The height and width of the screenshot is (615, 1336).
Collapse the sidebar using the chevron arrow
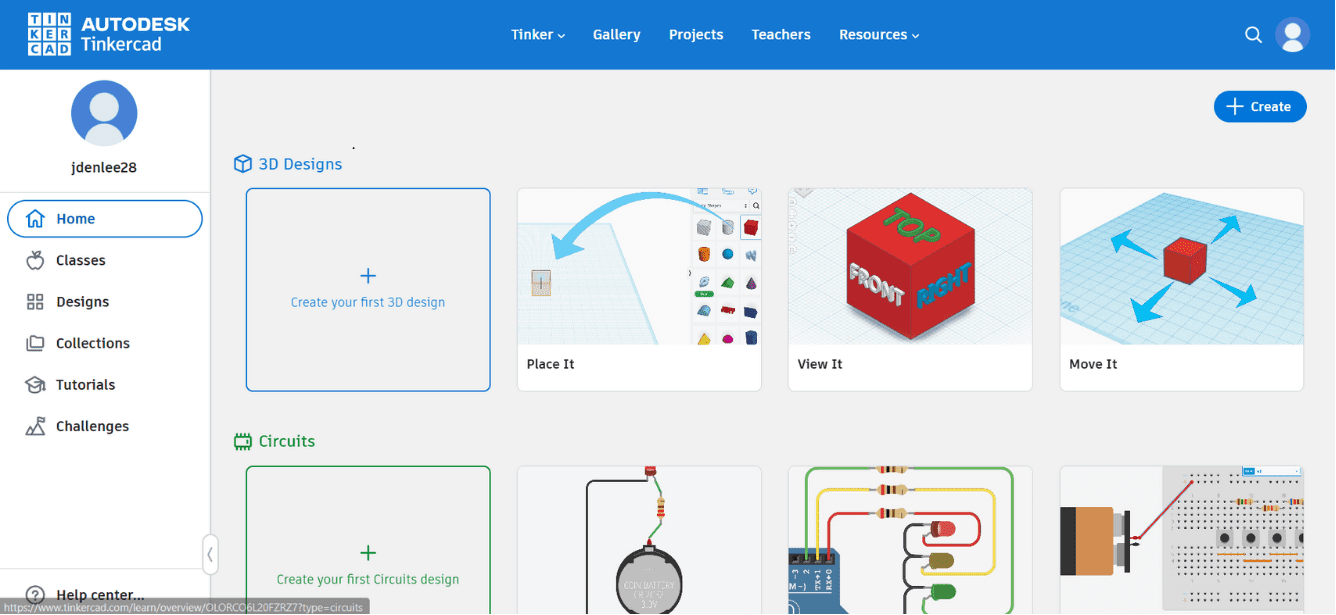210,554
